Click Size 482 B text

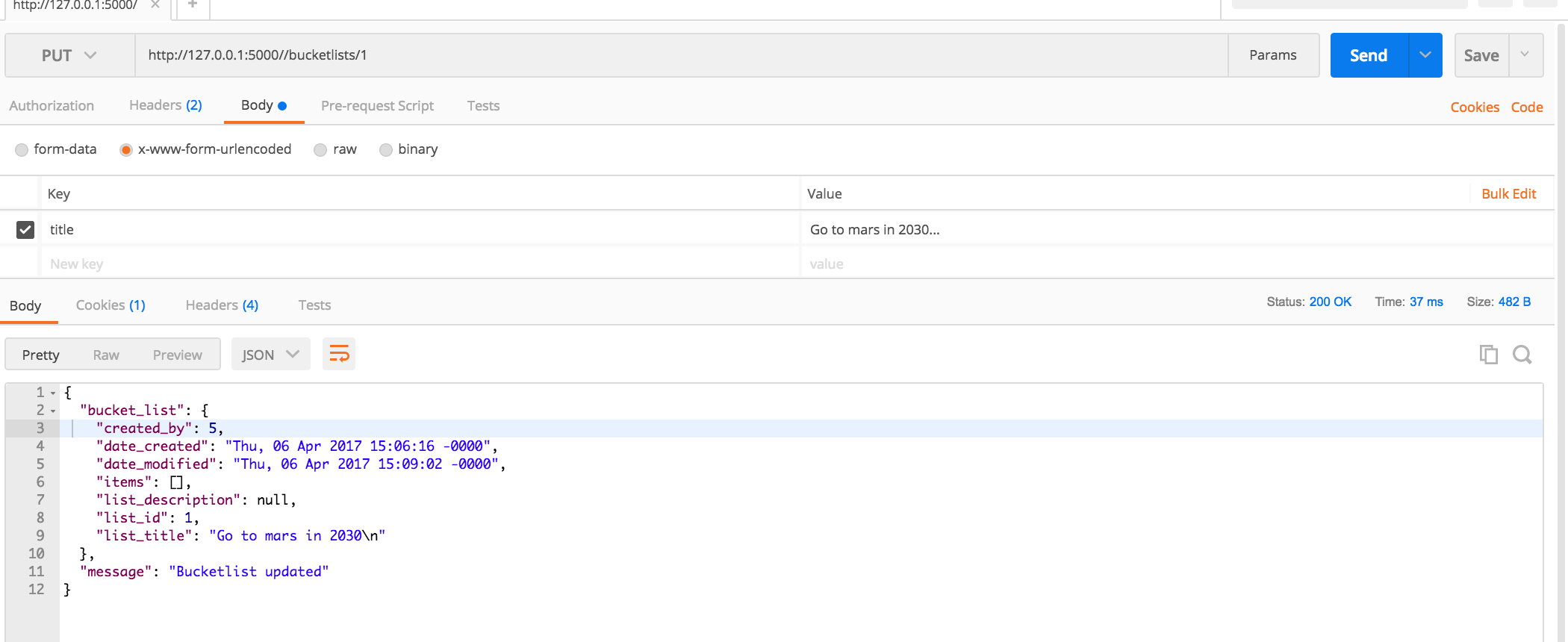[1499, 302]
